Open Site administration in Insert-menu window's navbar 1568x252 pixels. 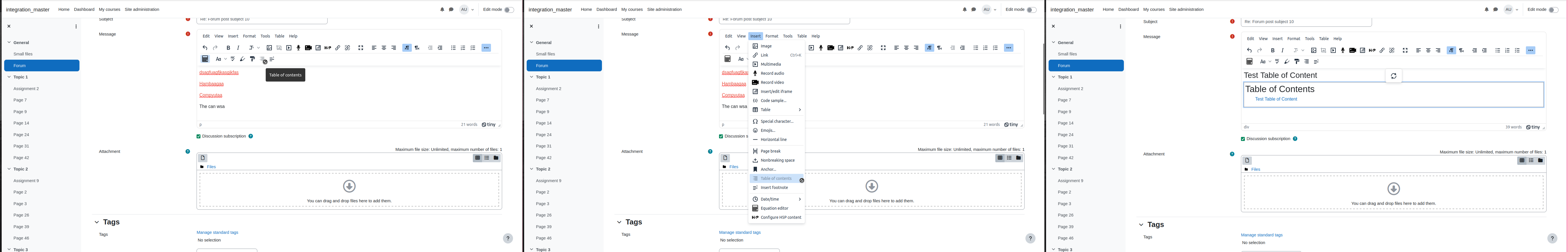[x=664, y=10]
